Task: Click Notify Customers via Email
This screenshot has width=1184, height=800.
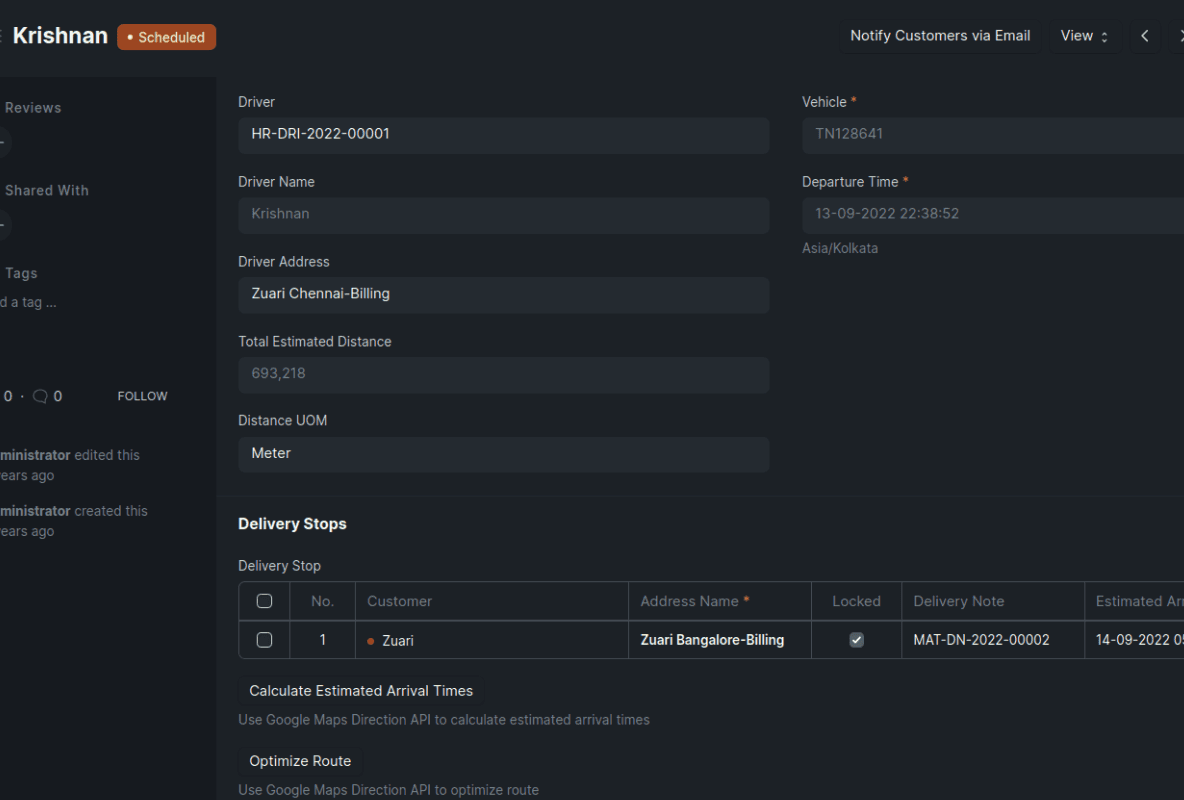Action: point(939,35)
